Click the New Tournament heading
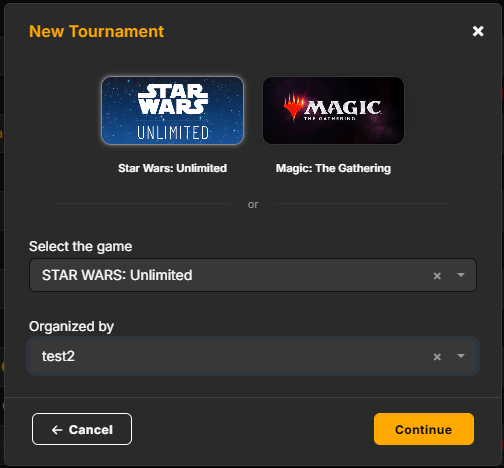Image resolution: width=504 pixels, height=468 pixels. tap(96, 32)
